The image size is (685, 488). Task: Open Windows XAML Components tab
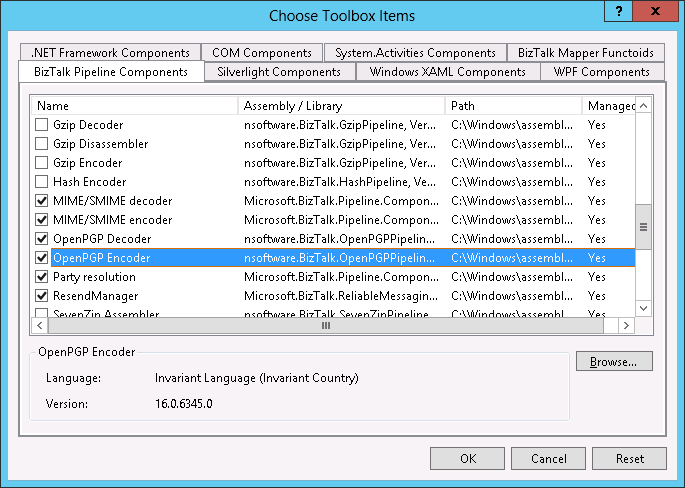click(448, 72)
